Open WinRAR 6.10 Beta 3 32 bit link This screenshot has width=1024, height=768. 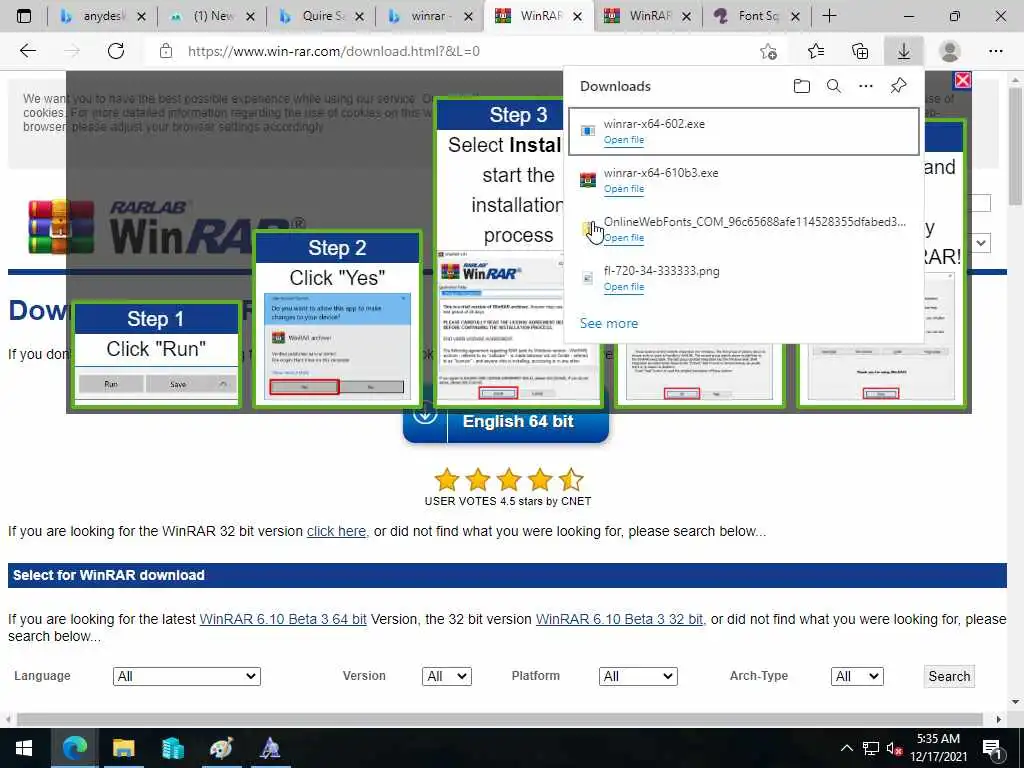coord(619,618)
